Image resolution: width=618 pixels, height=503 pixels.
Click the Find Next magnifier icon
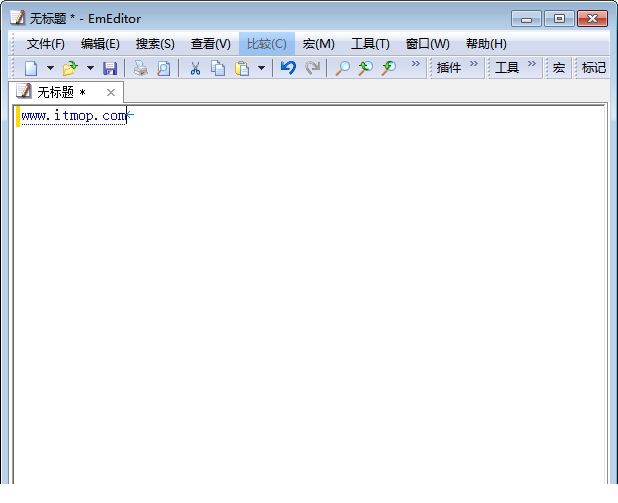point(389,68)
